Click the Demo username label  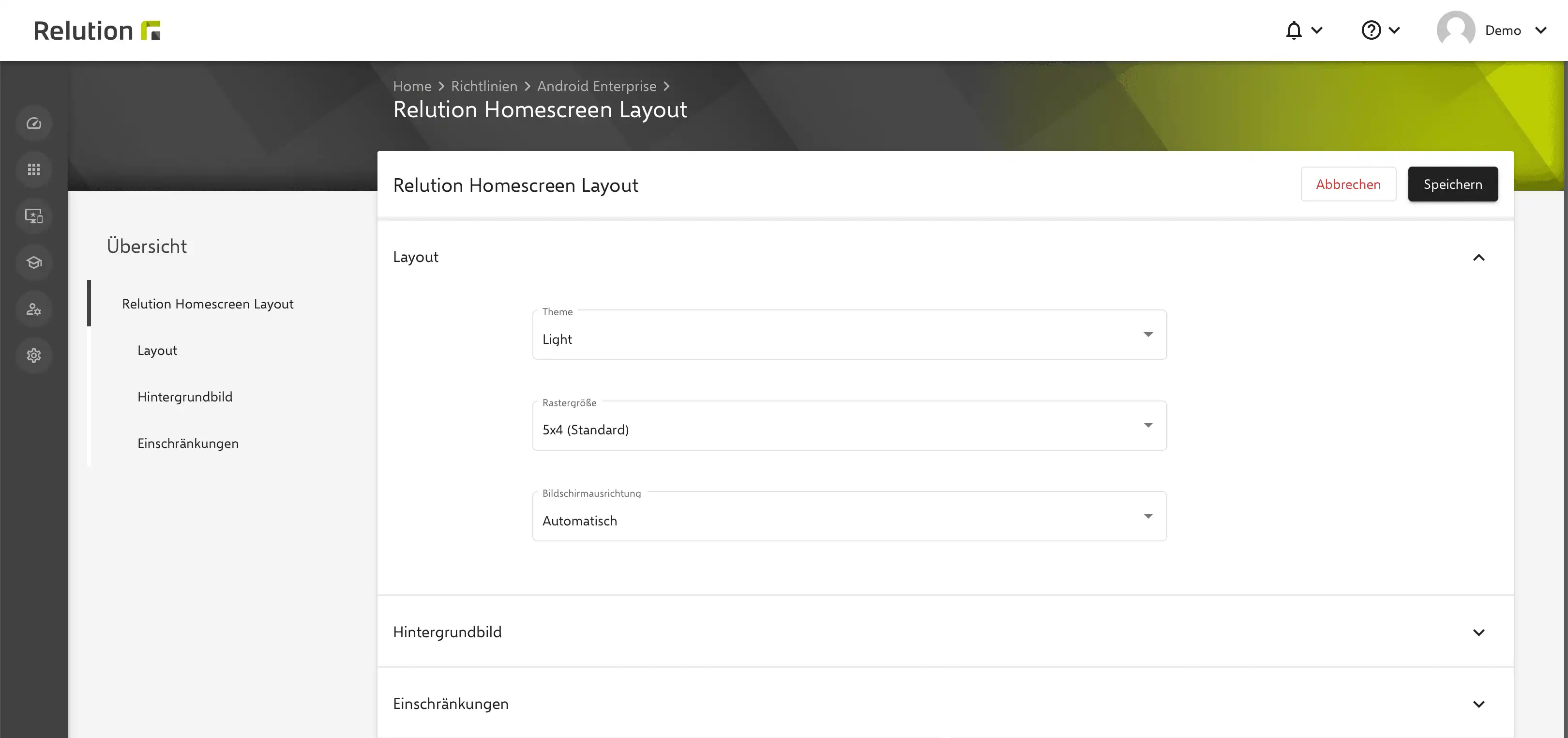pyautogui.click(x=1503, y=31)
